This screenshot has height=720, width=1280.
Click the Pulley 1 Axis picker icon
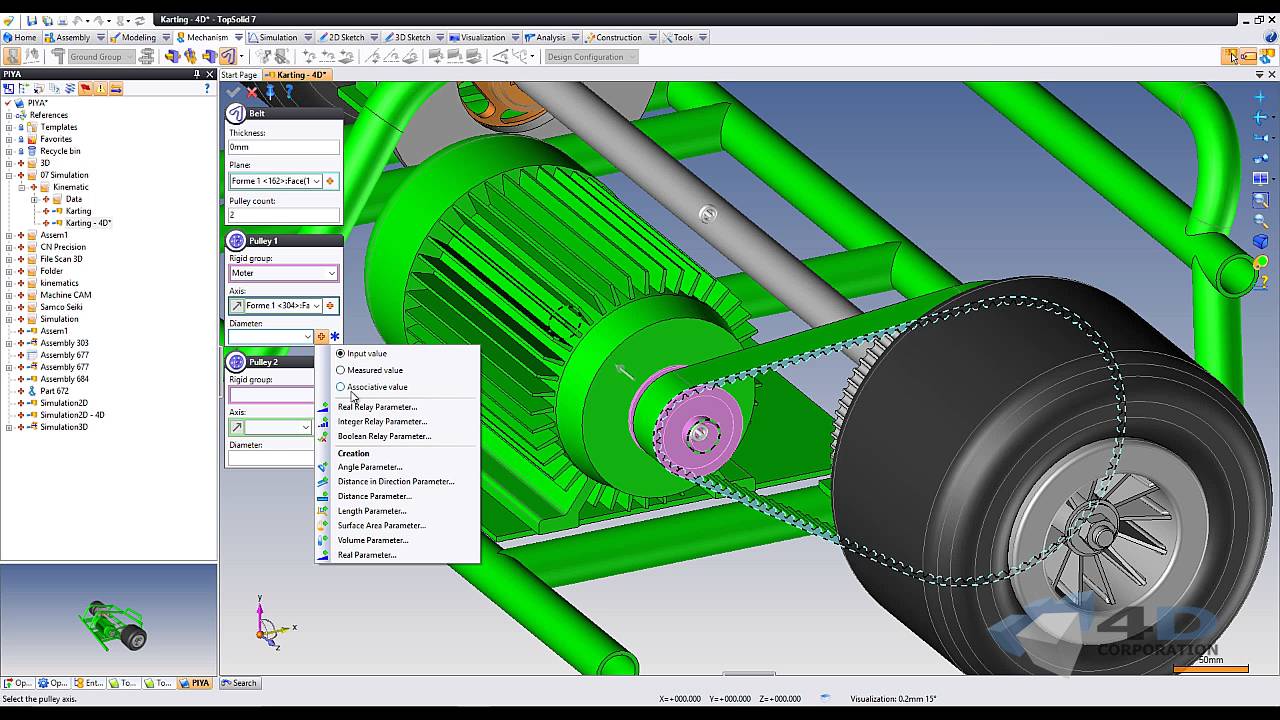point(330,305)
